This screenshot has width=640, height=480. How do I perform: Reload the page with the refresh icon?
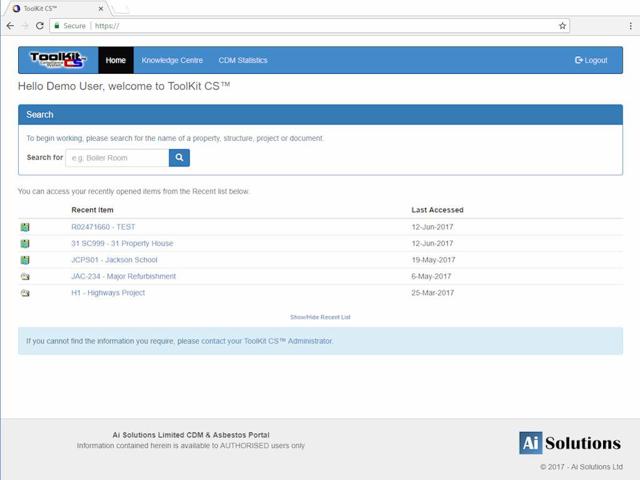point(40,26)
